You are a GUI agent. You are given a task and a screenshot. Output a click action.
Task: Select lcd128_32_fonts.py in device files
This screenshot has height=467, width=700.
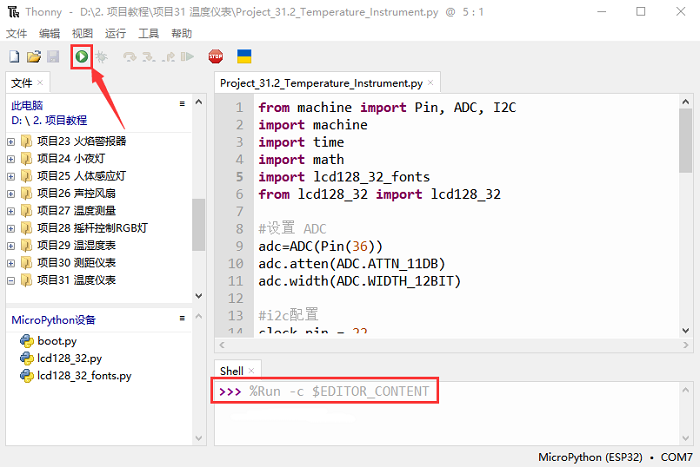coord(84,376)
